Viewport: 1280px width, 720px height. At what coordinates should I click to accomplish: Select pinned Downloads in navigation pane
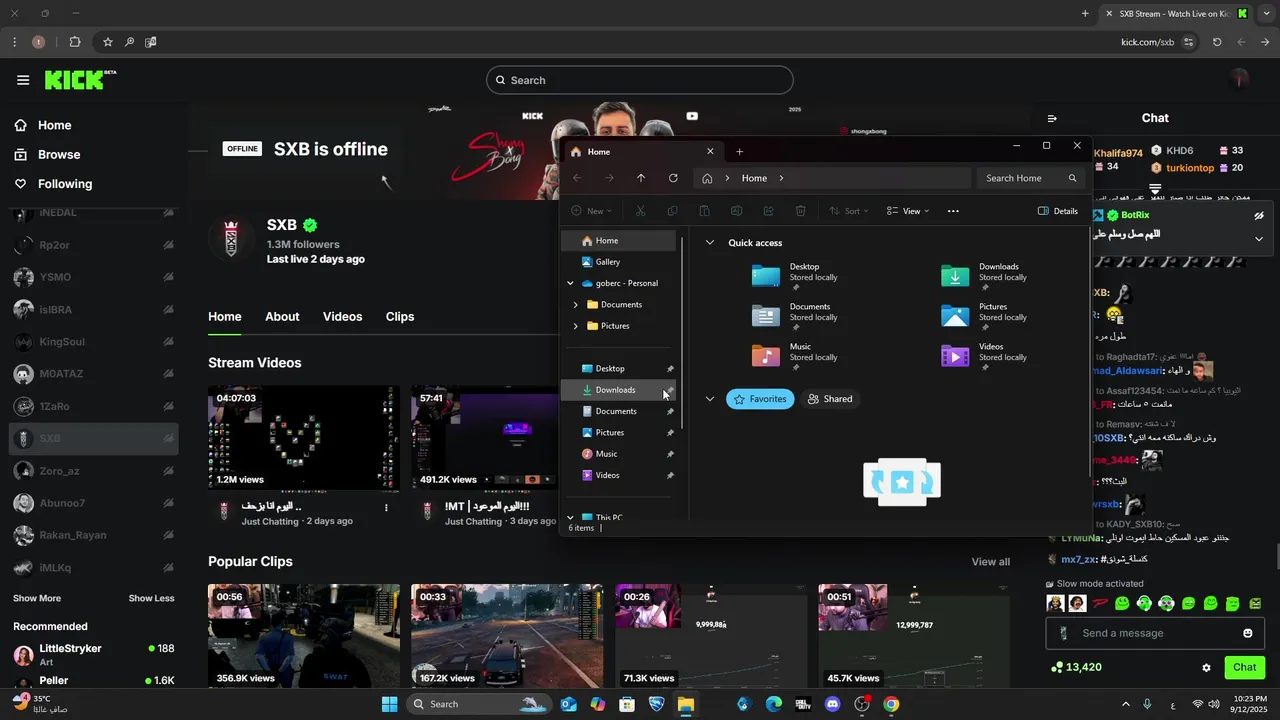point(618,390)
